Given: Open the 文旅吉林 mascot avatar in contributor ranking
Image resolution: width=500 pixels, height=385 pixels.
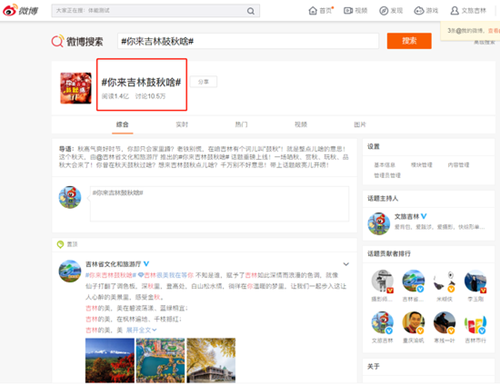Looking at the screenshot, I should tap(382, 322).
